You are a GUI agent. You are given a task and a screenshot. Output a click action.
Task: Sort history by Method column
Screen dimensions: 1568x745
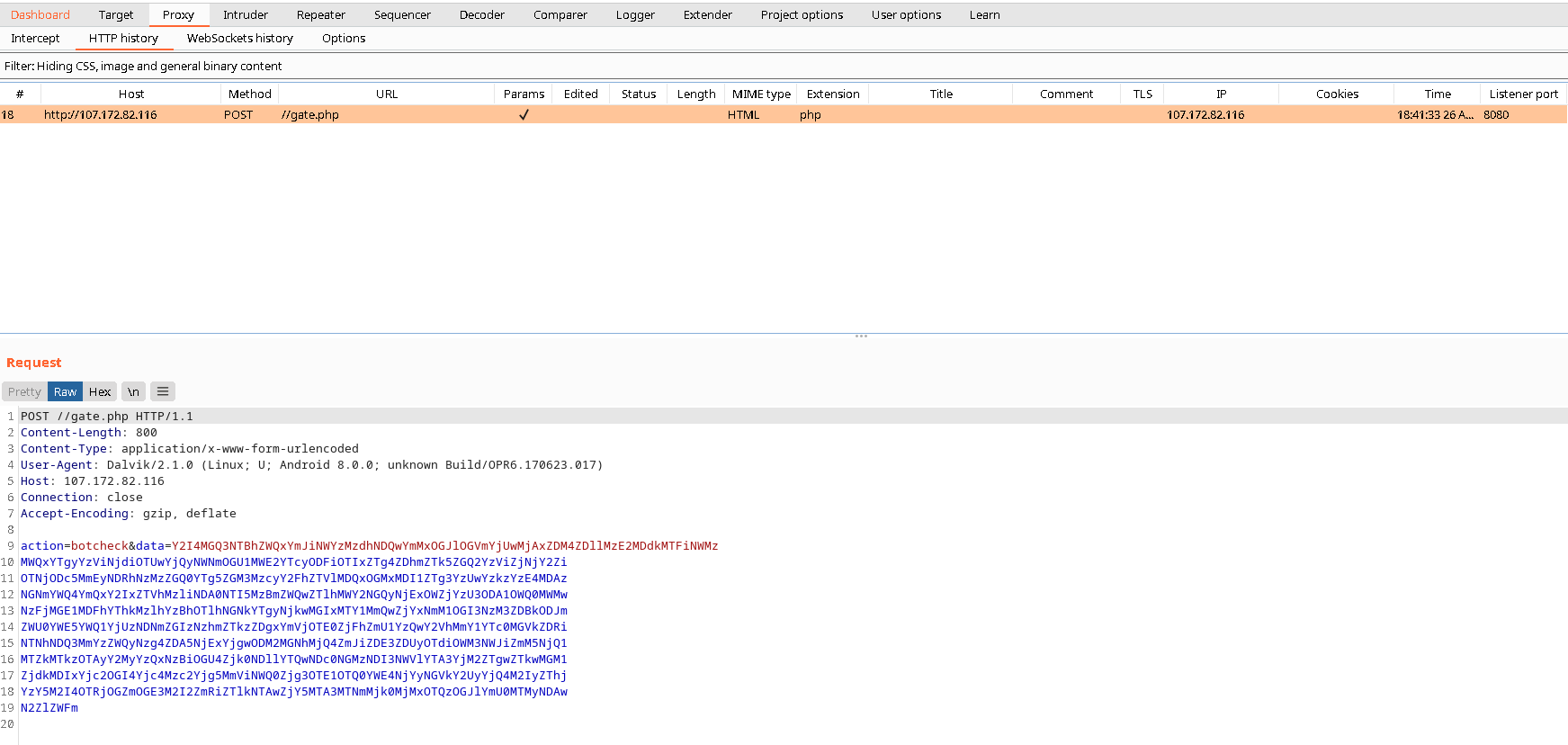pyautogui.click(x=250, y=94)
